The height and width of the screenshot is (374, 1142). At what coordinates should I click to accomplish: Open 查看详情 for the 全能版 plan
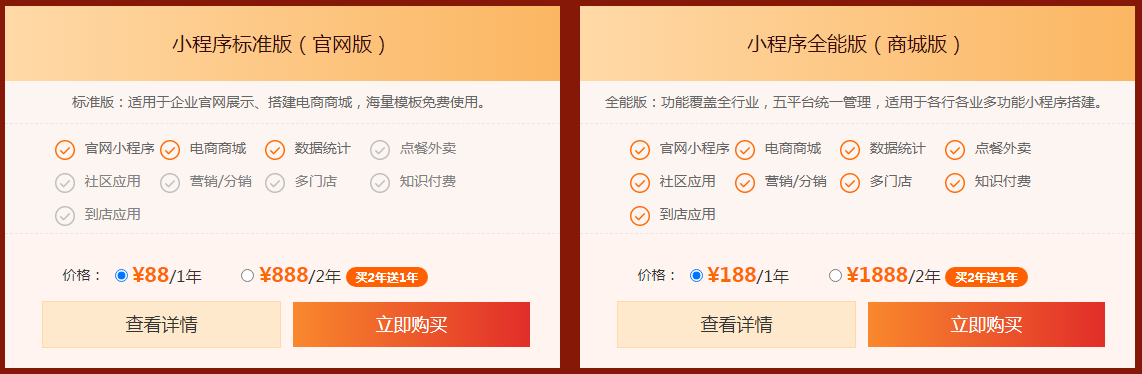(736, 325)
